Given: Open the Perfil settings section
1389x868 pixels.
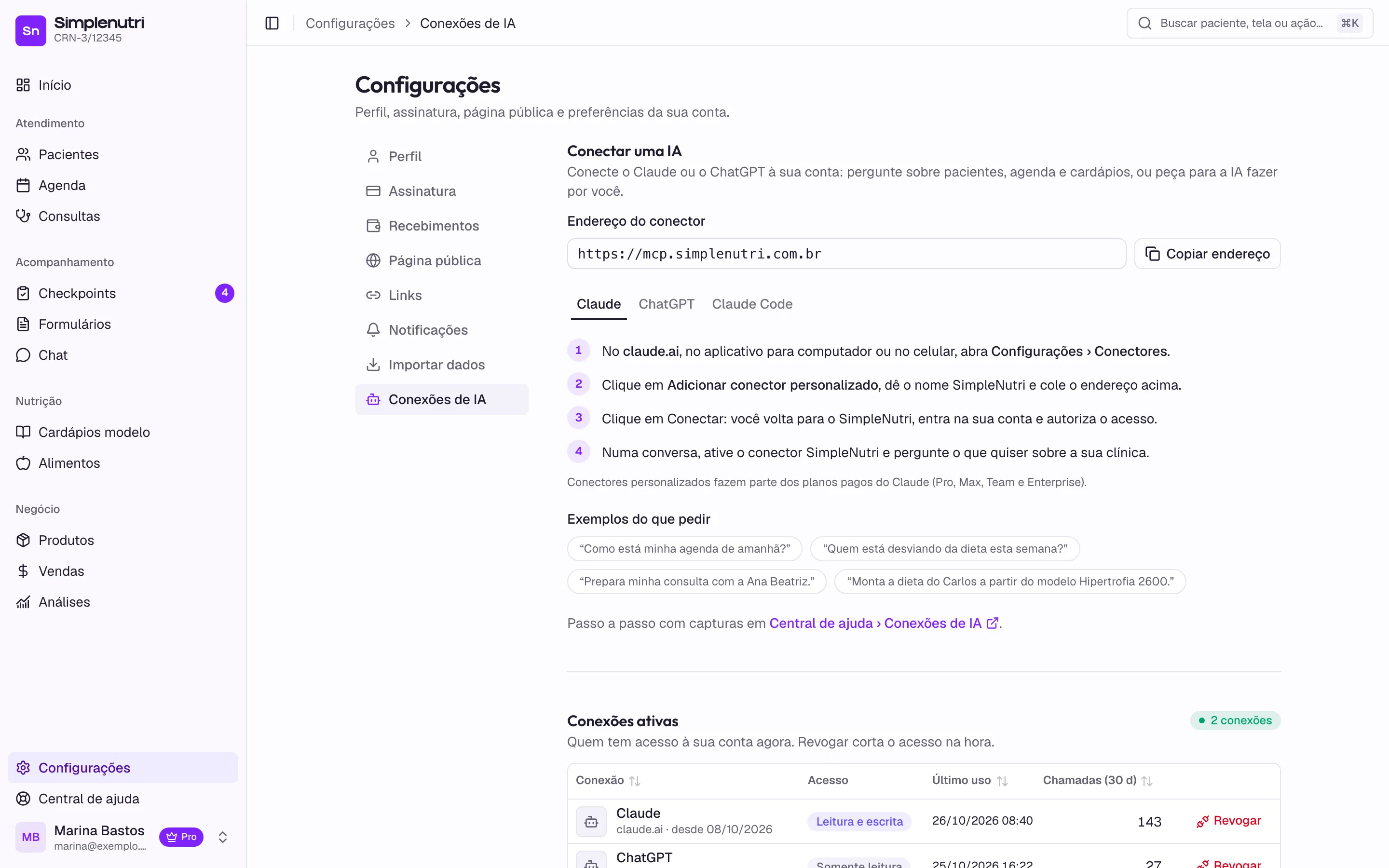Looking at the screenshot, I should coord(441,156).
